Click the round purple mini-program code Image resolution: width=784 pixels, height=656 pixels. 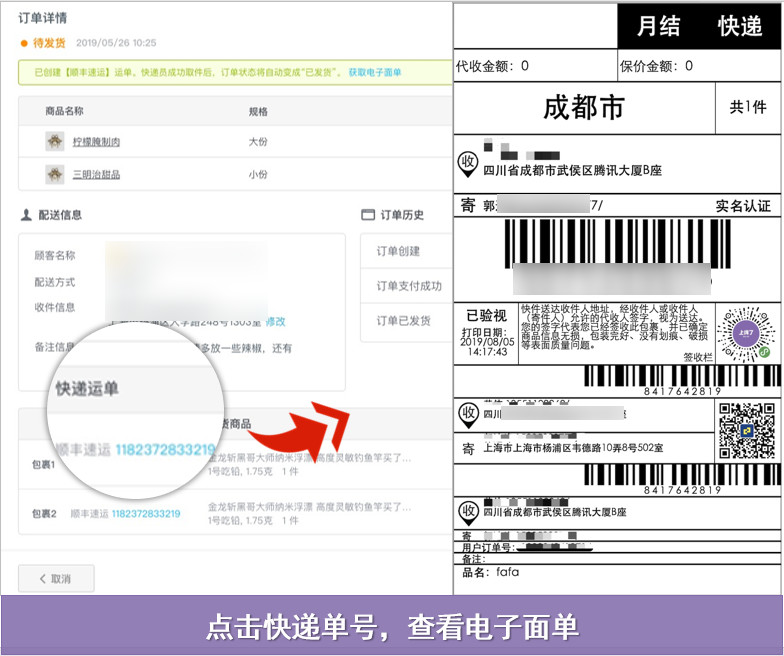(x=744, y=332)
